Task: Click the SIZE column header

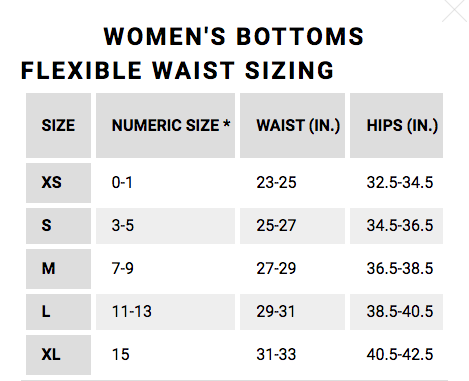Action: (58, 125)
